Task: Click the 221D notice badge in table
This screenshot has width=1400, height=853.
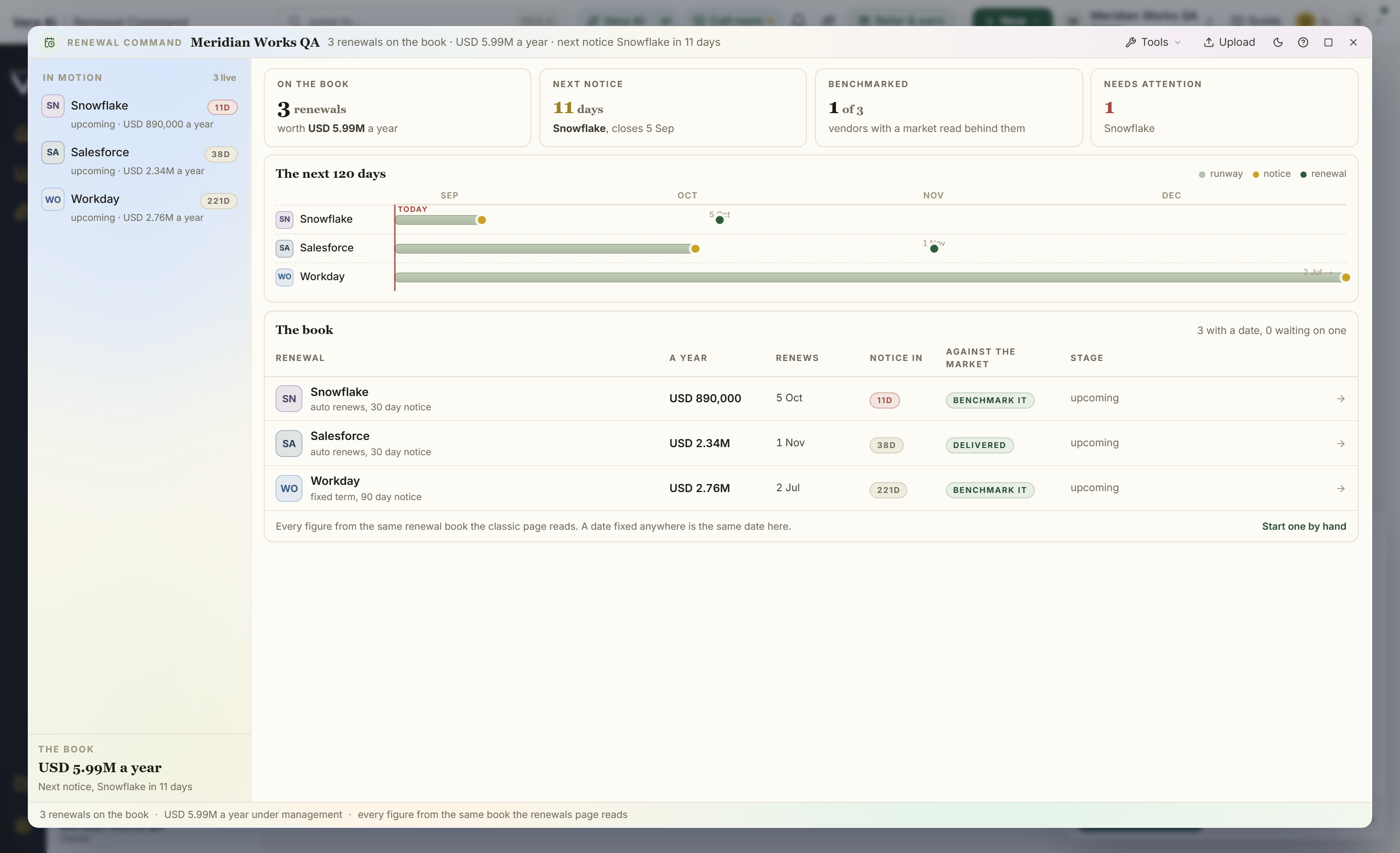Action: point(888,490)
